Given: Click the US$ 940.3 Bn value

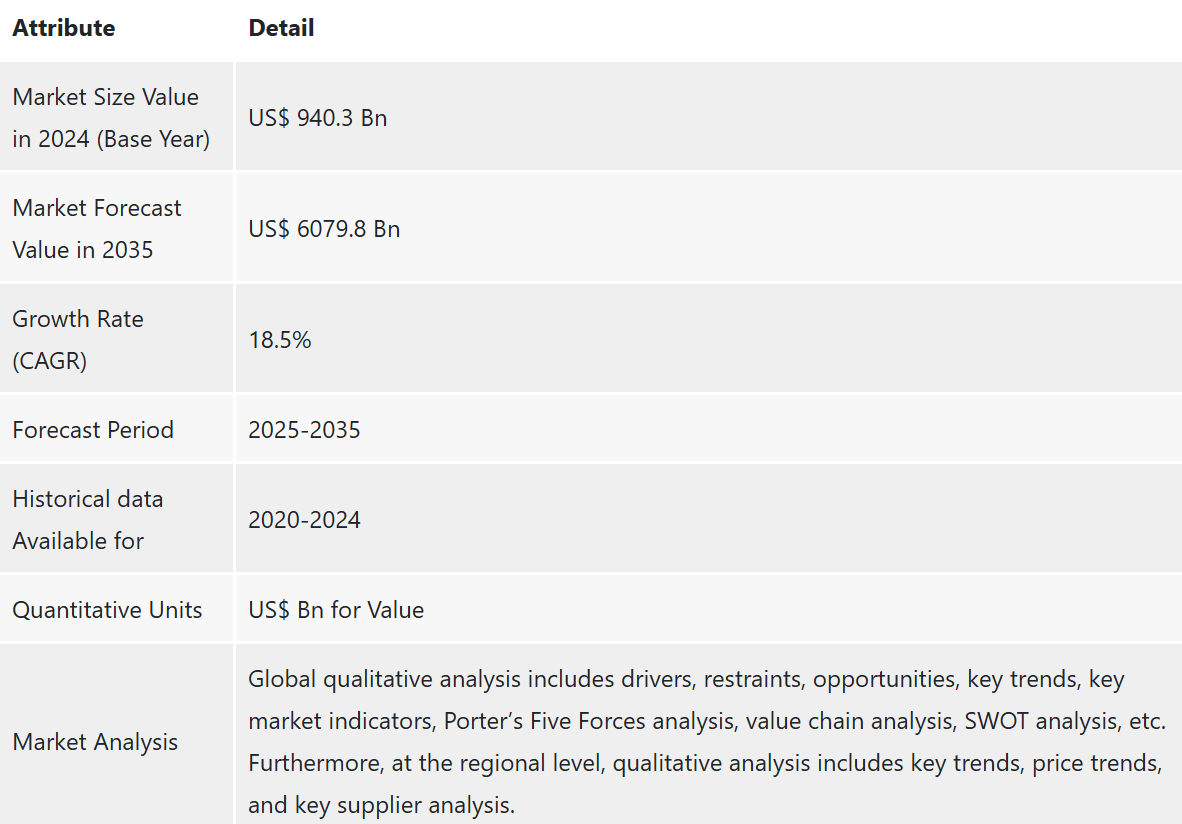Looking at the screenshot, I should click(x=317, y=118).
